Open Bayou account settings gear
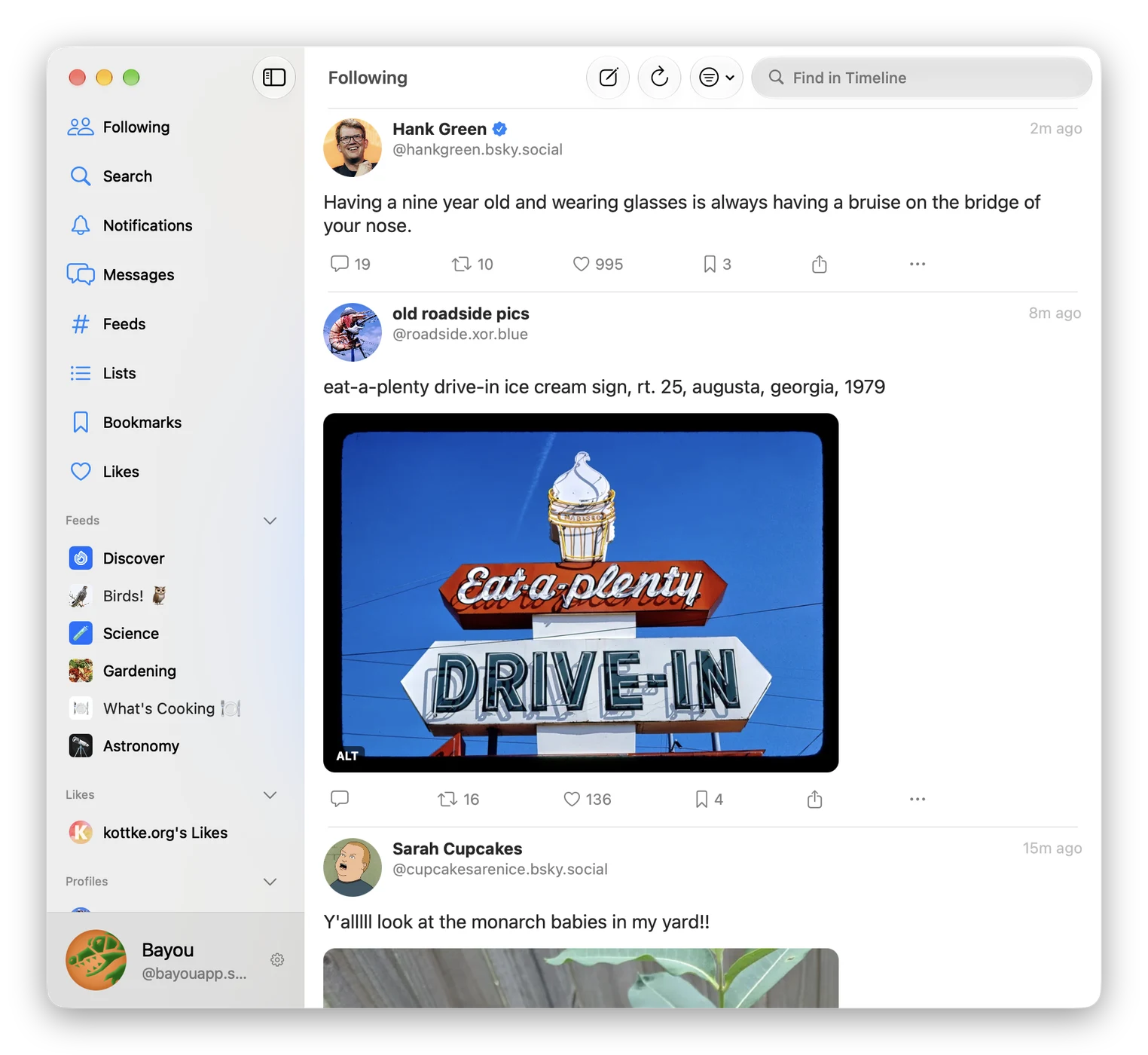 point(277,960)
